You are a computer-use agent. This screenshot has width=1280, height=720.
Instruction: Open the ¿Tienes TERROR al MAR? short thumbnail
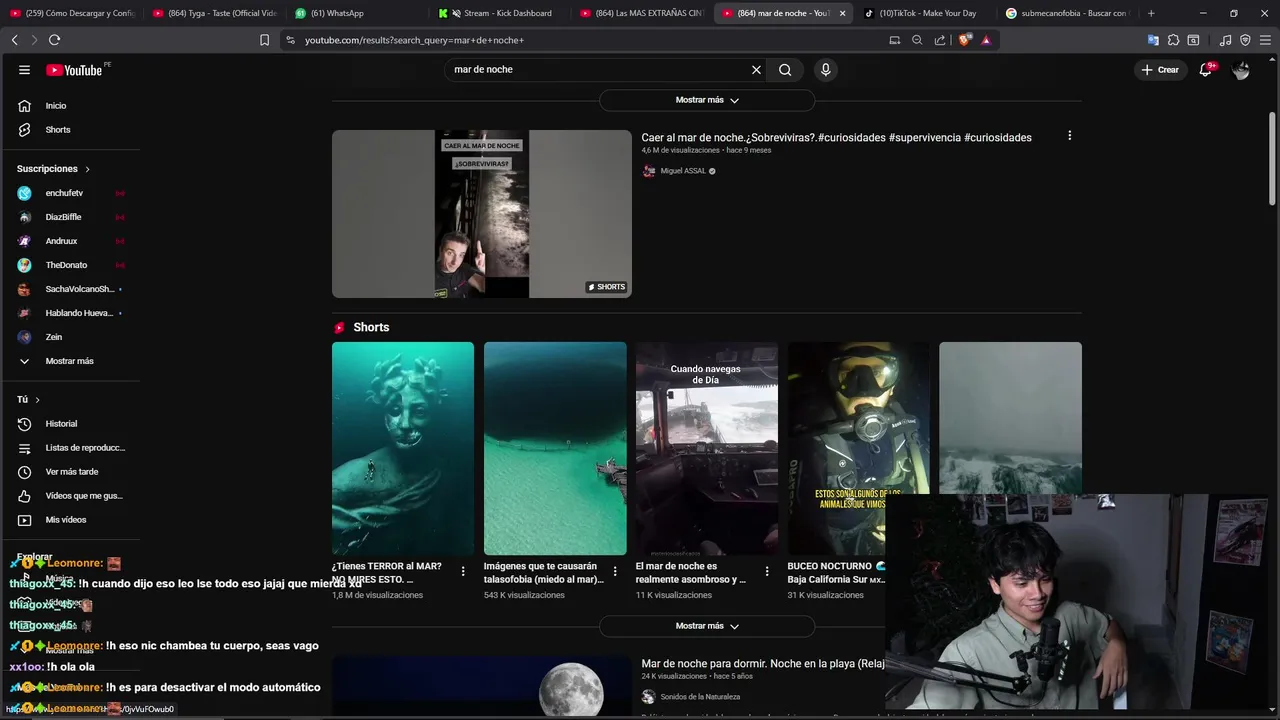[403, 448]
